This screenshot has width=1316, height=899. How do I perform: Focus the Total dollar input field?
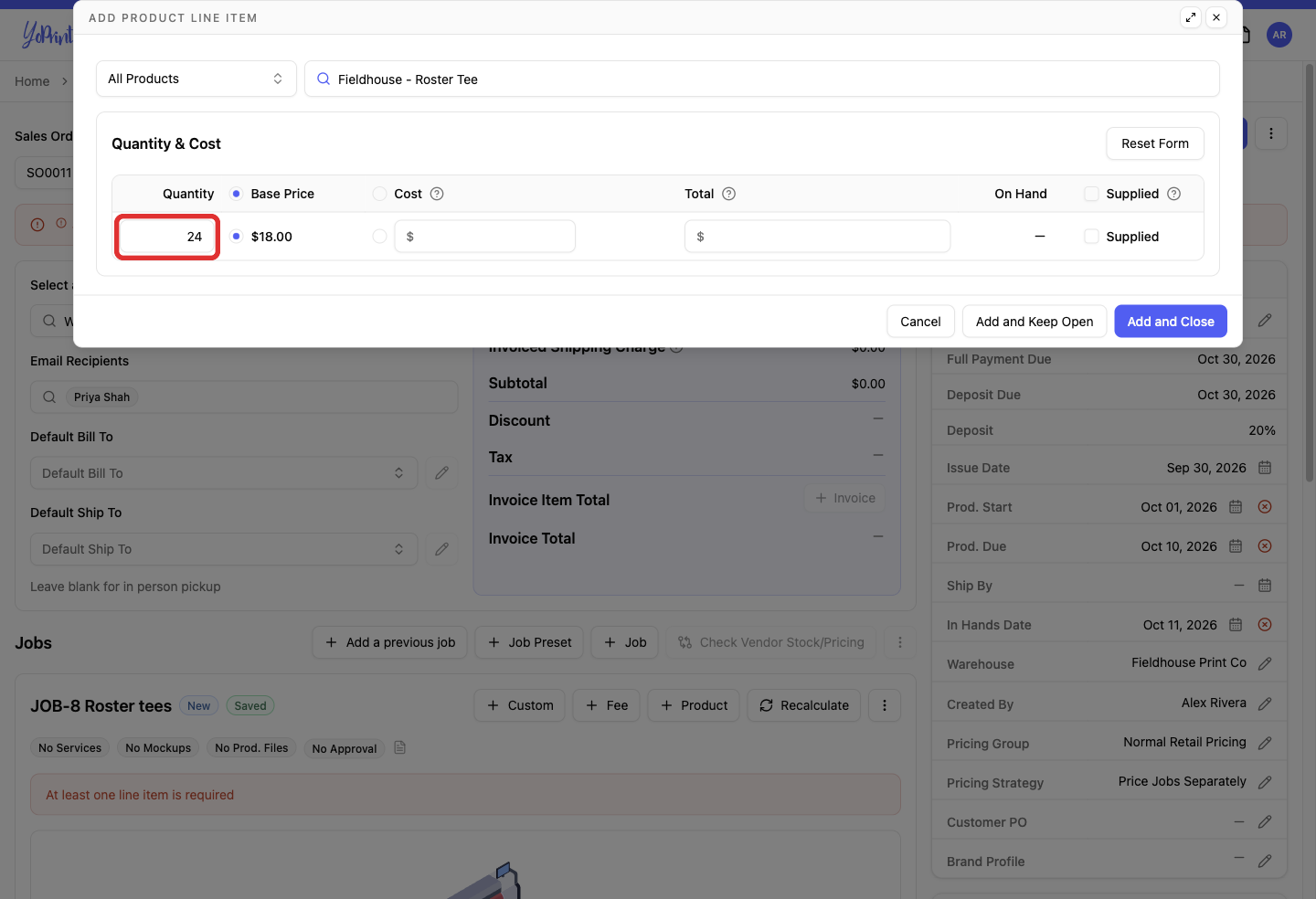(x=818, y=237)
